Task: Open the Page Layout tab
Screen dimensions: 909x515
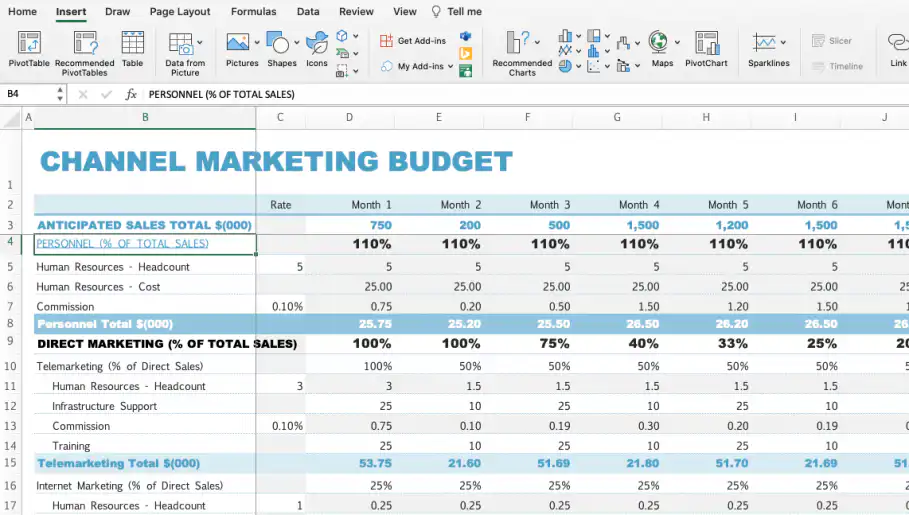Action: tap(180, 12)
